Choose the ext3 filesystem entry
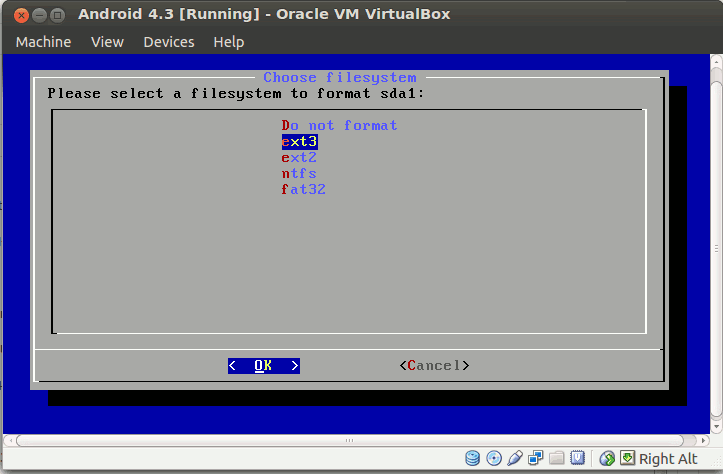This screenshot has height=474, width=723. point(299,141)
